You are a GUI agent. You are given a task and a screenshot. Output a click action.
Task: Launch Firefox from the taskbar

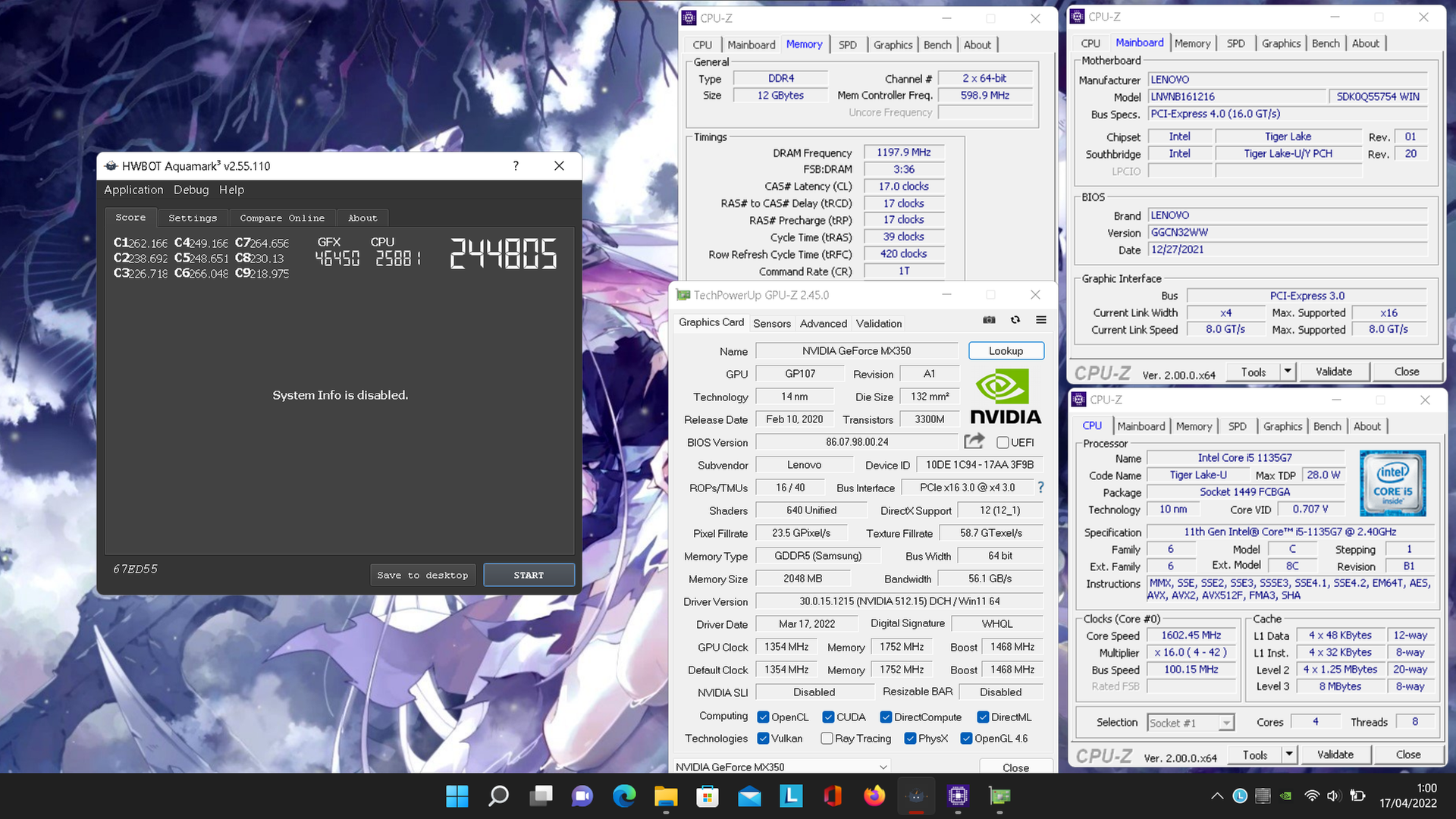click(x=874, y=796)
